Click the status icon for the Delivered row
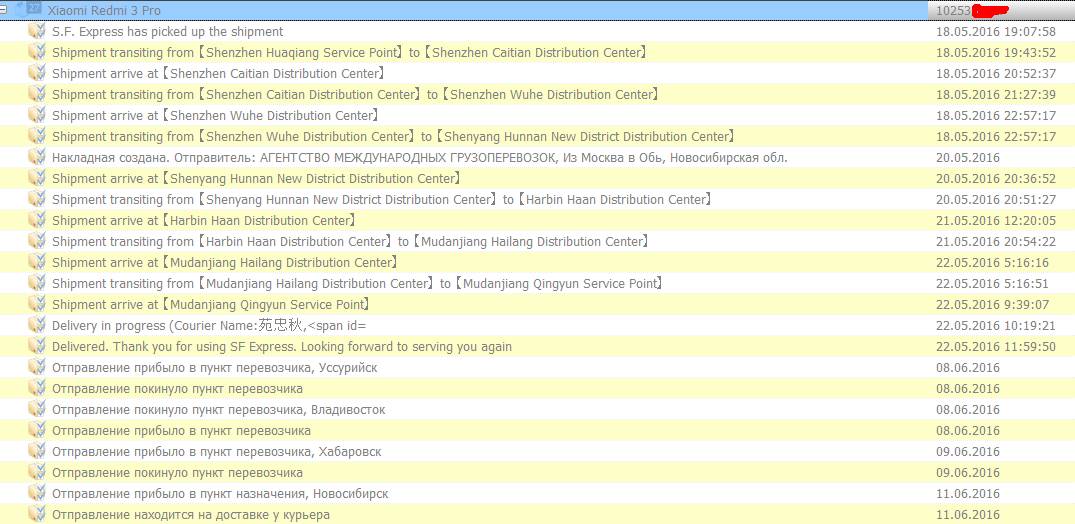Screen dimensions: 1075x524 pyautogui.click(x=37, y=346)
